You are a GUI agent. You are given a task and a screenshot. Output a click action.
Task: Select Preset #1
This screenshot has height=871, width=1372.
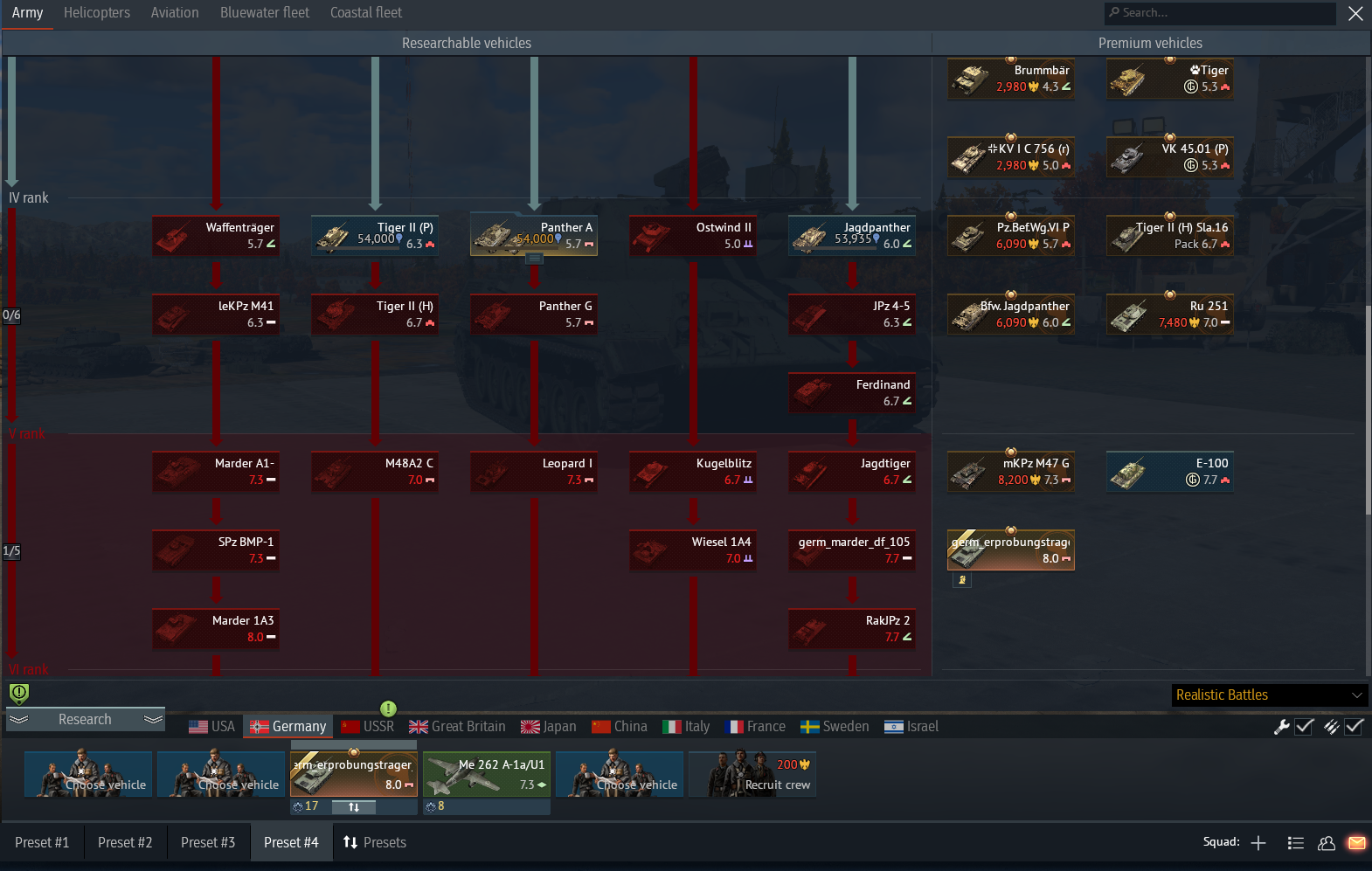pos(42,843)
